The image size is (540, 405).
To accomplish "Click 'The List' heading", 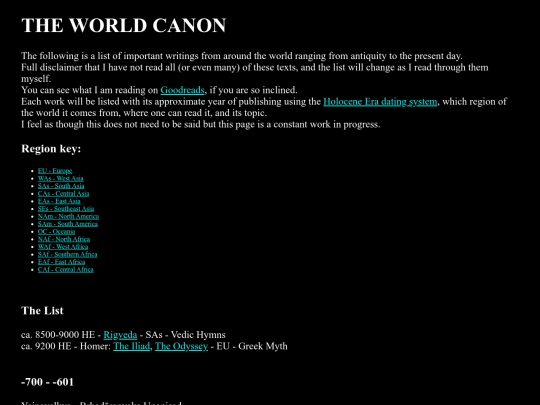I will coord(42,310).
